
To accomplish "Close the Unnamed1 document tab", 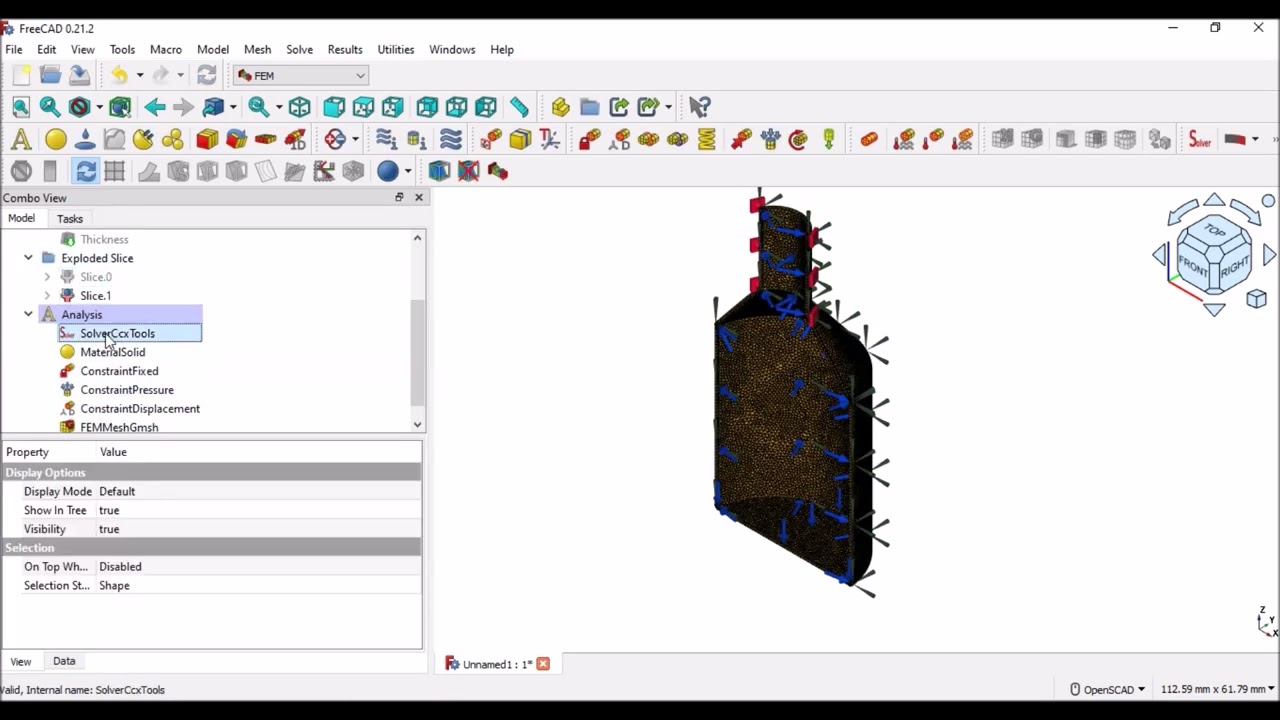I will (x=543, y=664).
